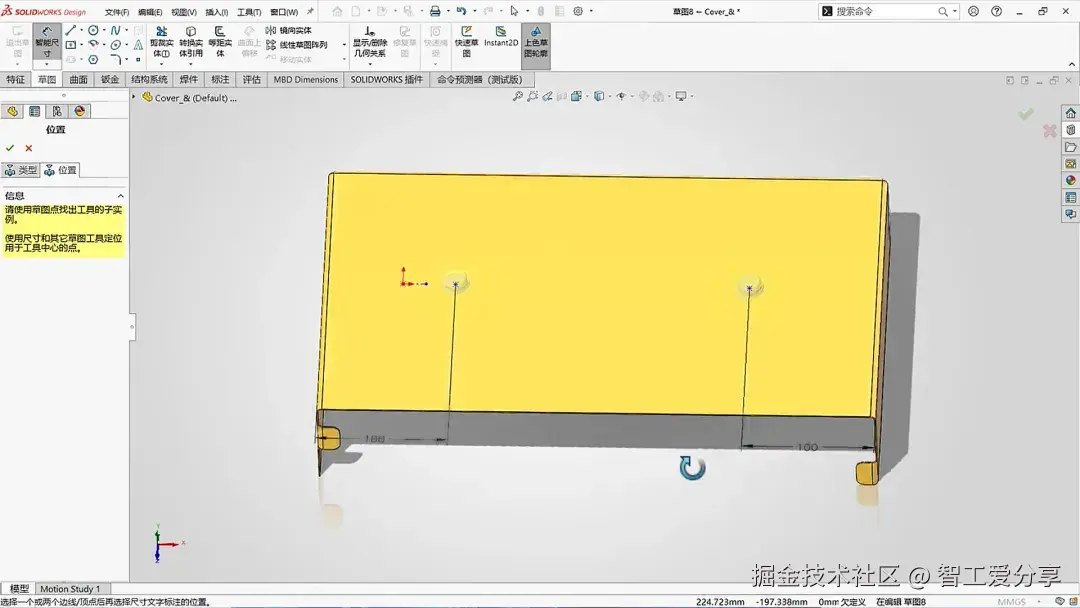Open the search command dropdown arrow
The image size is (1080, 608).
955,11
